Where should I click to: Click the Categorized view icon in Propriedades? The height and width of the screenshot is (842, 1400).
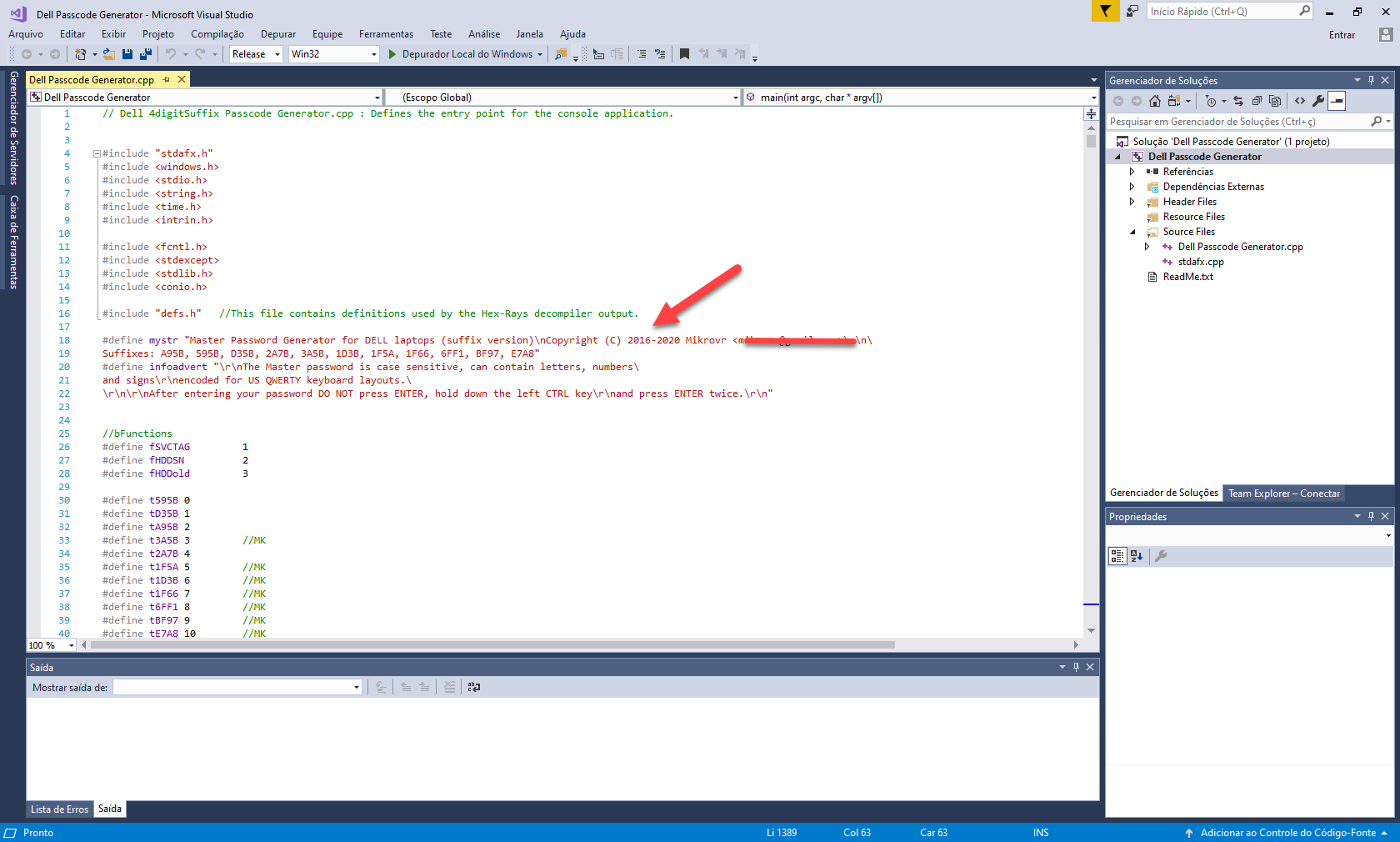(x=1117, y=556)
